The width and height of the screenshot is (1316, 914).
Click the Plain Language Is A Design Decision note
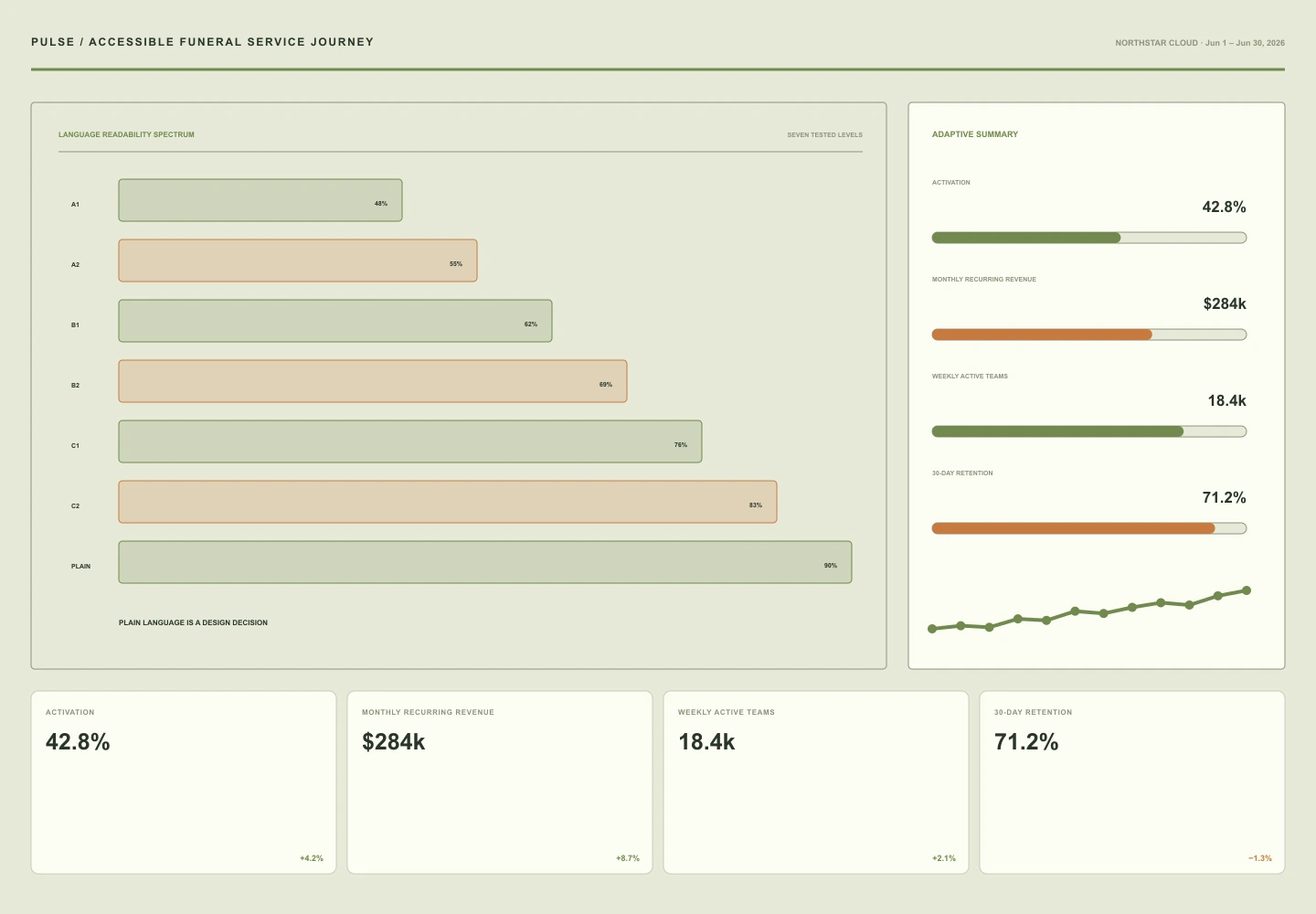[193, 622]
